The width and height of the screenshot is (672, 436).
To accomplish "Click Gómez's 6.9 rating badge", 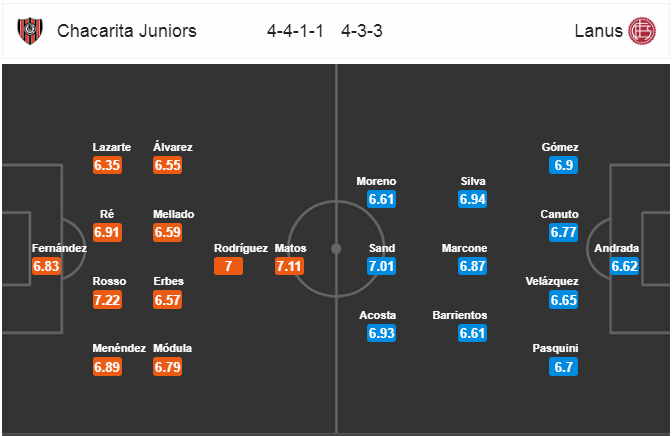I will pyautogui.click(x=564, y=165).
